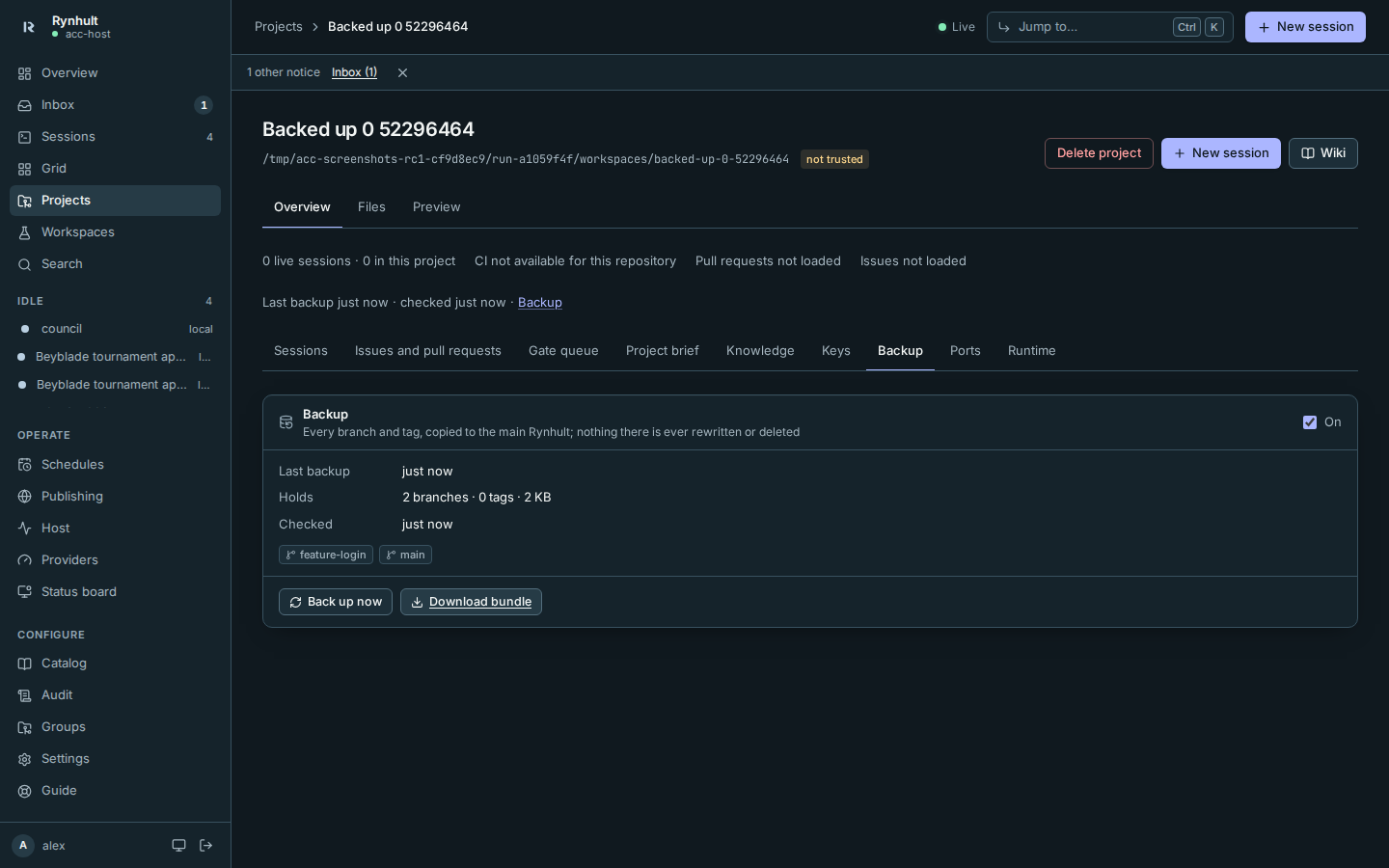Switch to the Files tab

[x=371, y=207]
